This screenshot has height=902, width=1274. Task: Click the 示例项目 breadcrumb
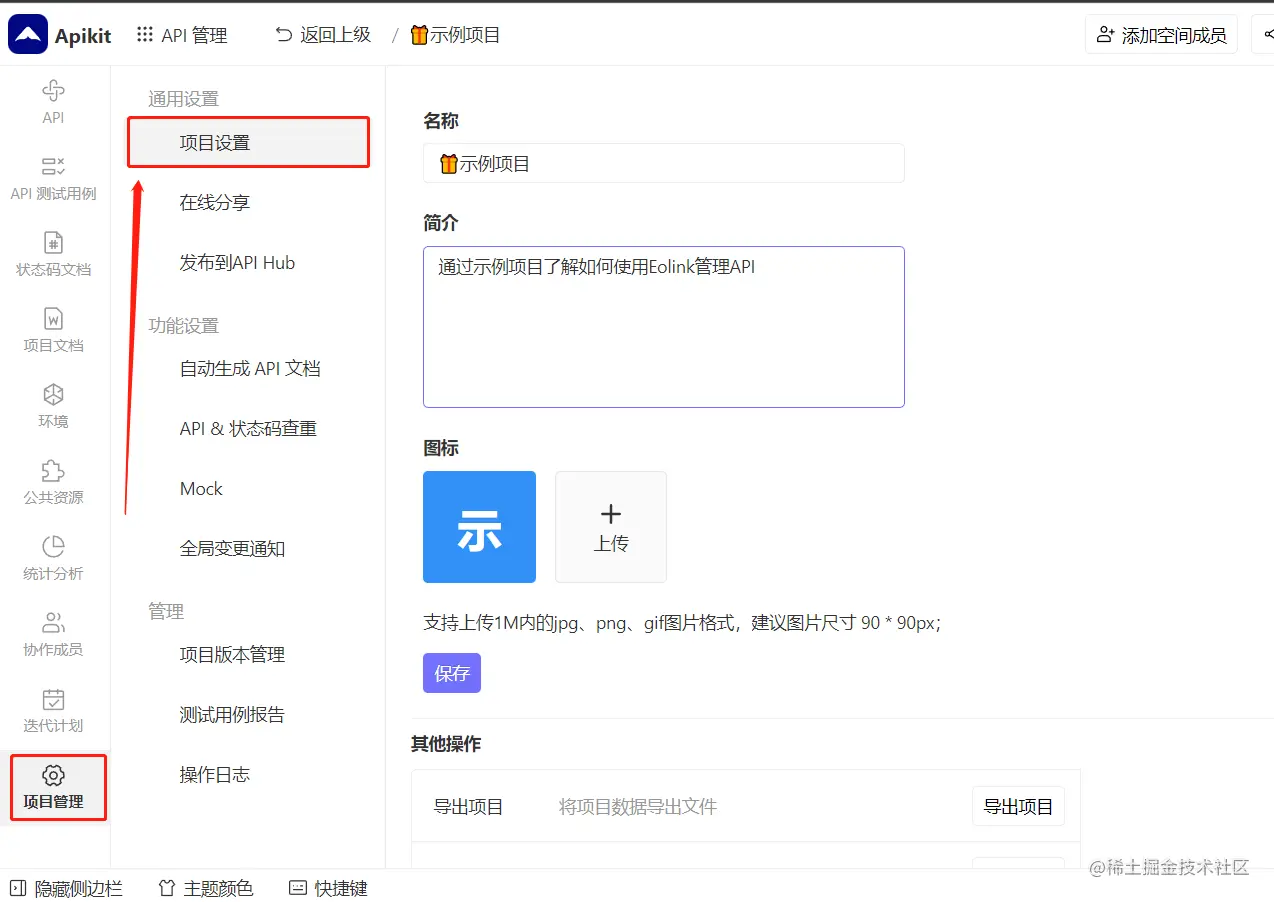[455, 35]
